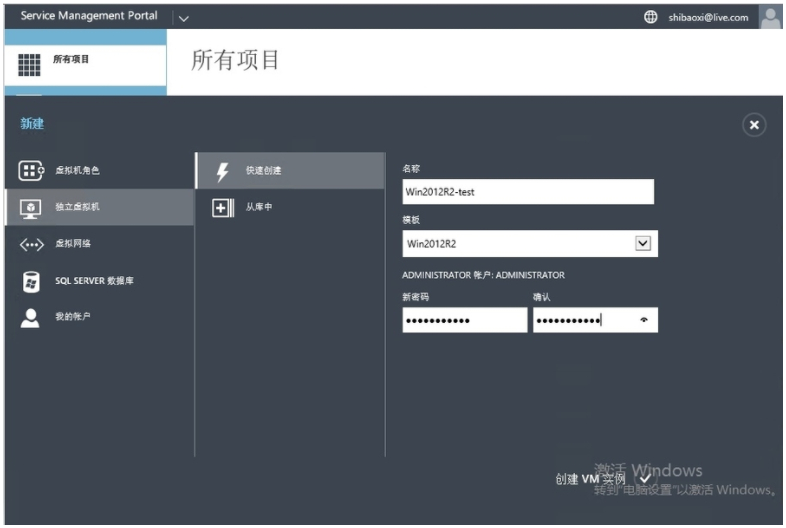Click the 我的帐户 person icon

[30, 317]
